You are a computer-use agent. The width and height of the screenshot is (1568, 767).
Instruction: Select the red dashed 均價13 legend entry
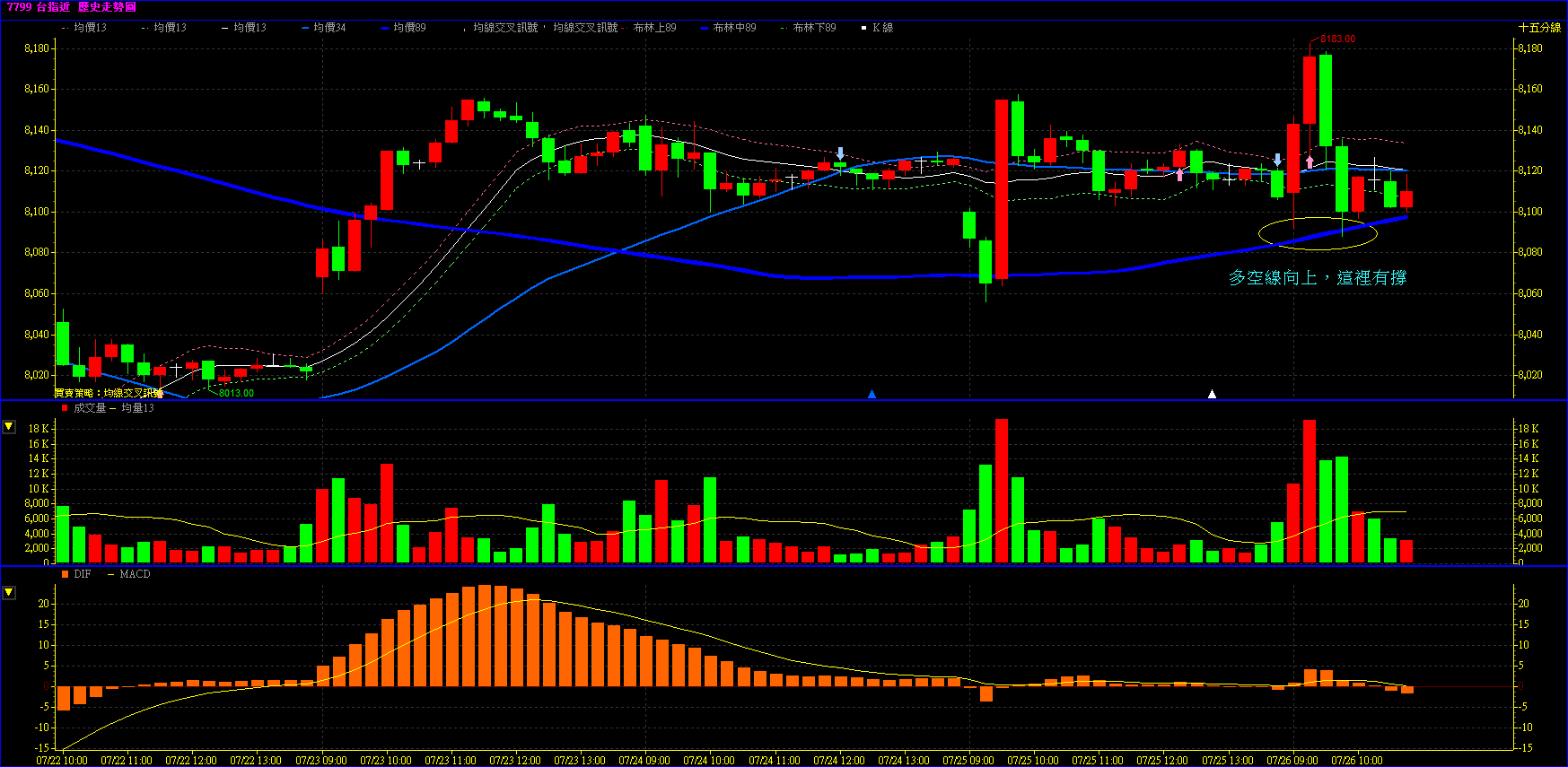(x=83, y=28)
